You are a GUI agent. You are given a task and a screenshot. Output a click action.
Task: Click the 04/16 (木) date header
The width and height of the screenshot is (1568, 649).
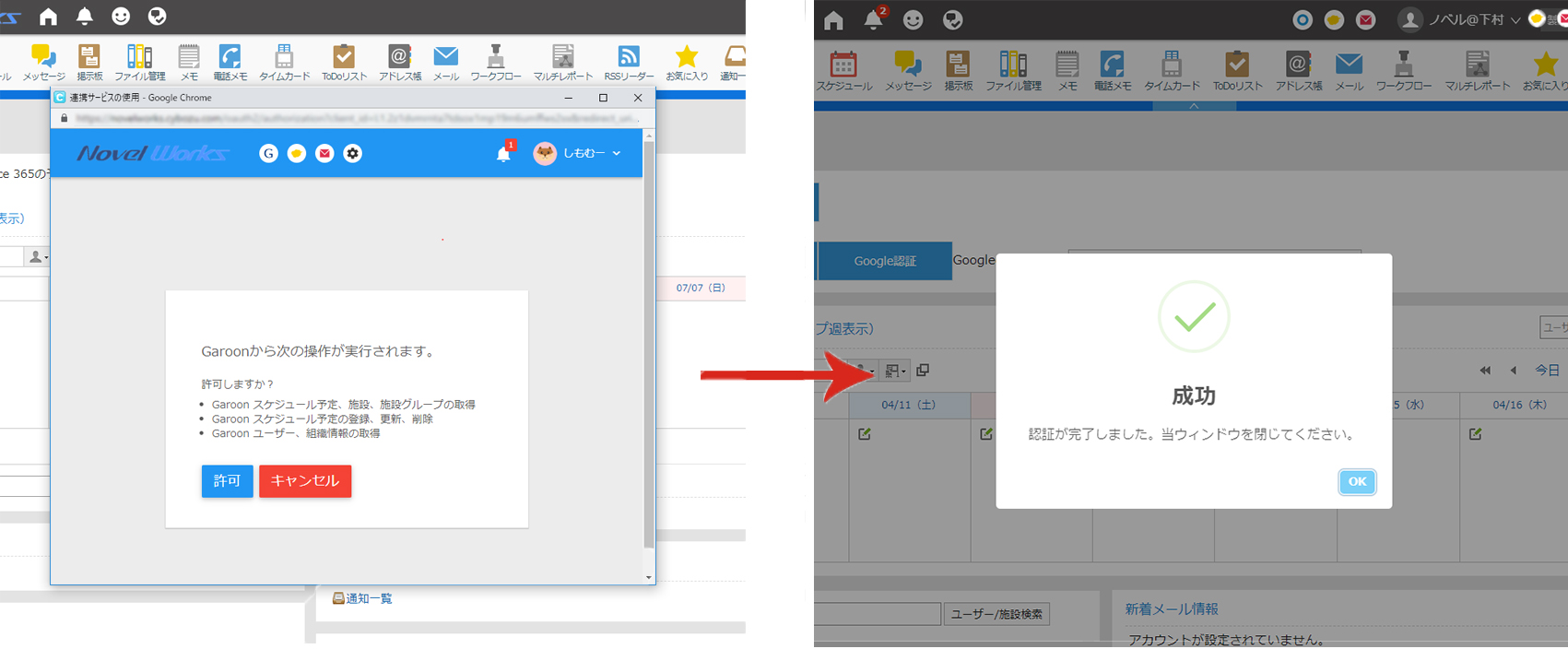1520,405
